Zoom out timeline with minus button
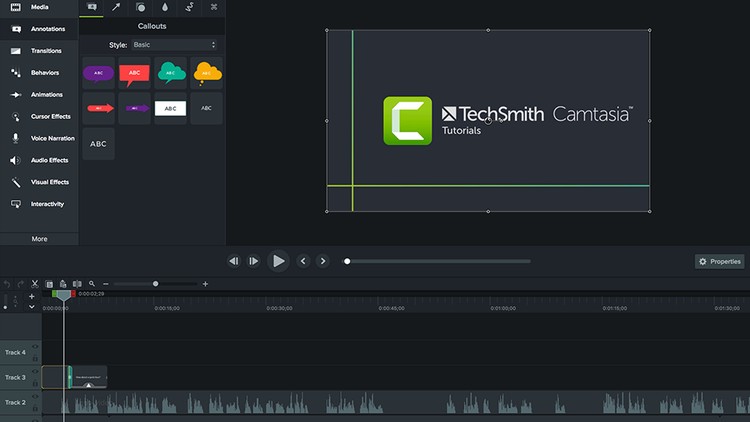 [x=106, y=284]
